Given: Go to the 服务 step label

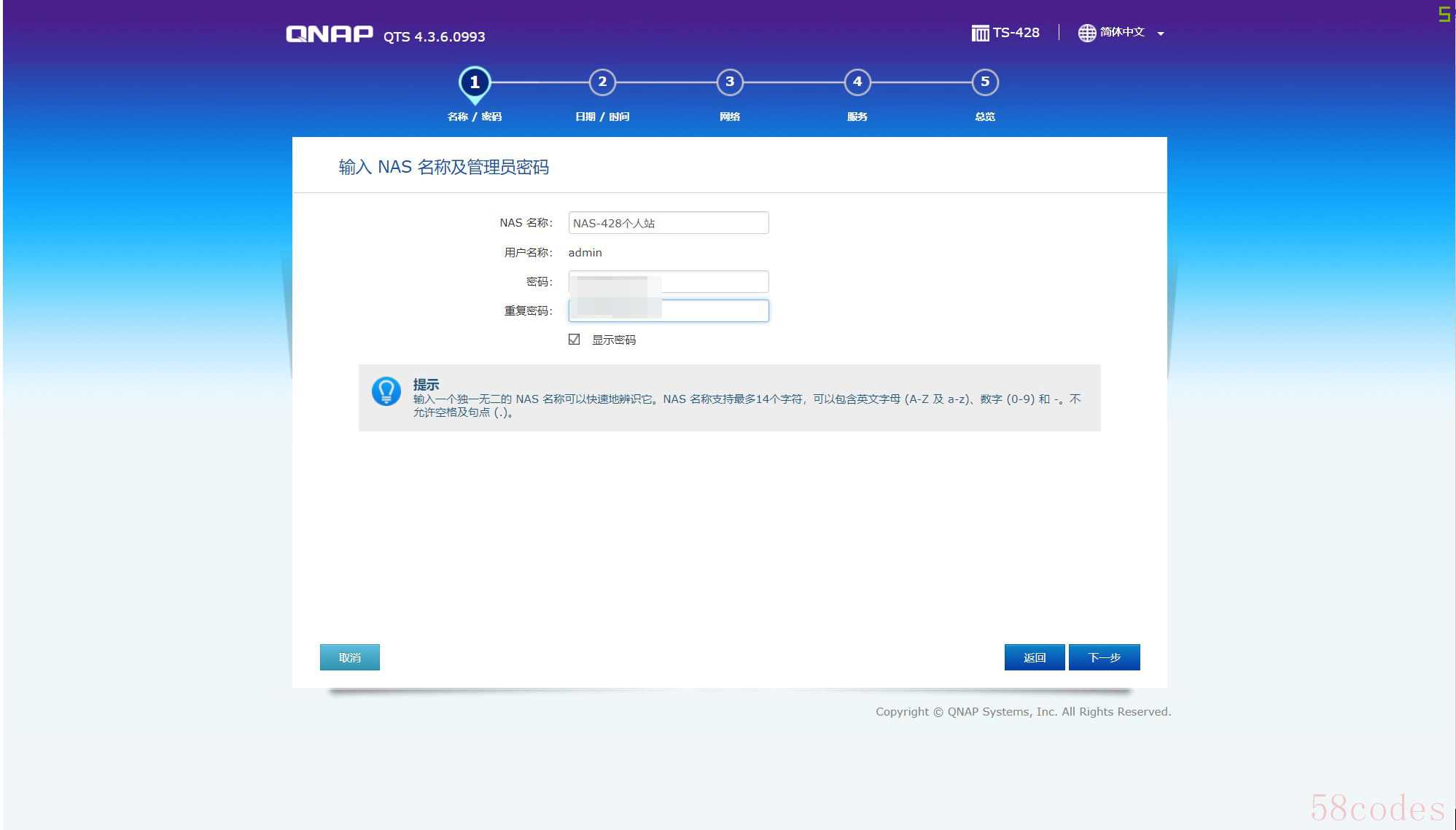Looking at the screenshot, I should pyautogui.click(x=857, y=117).
